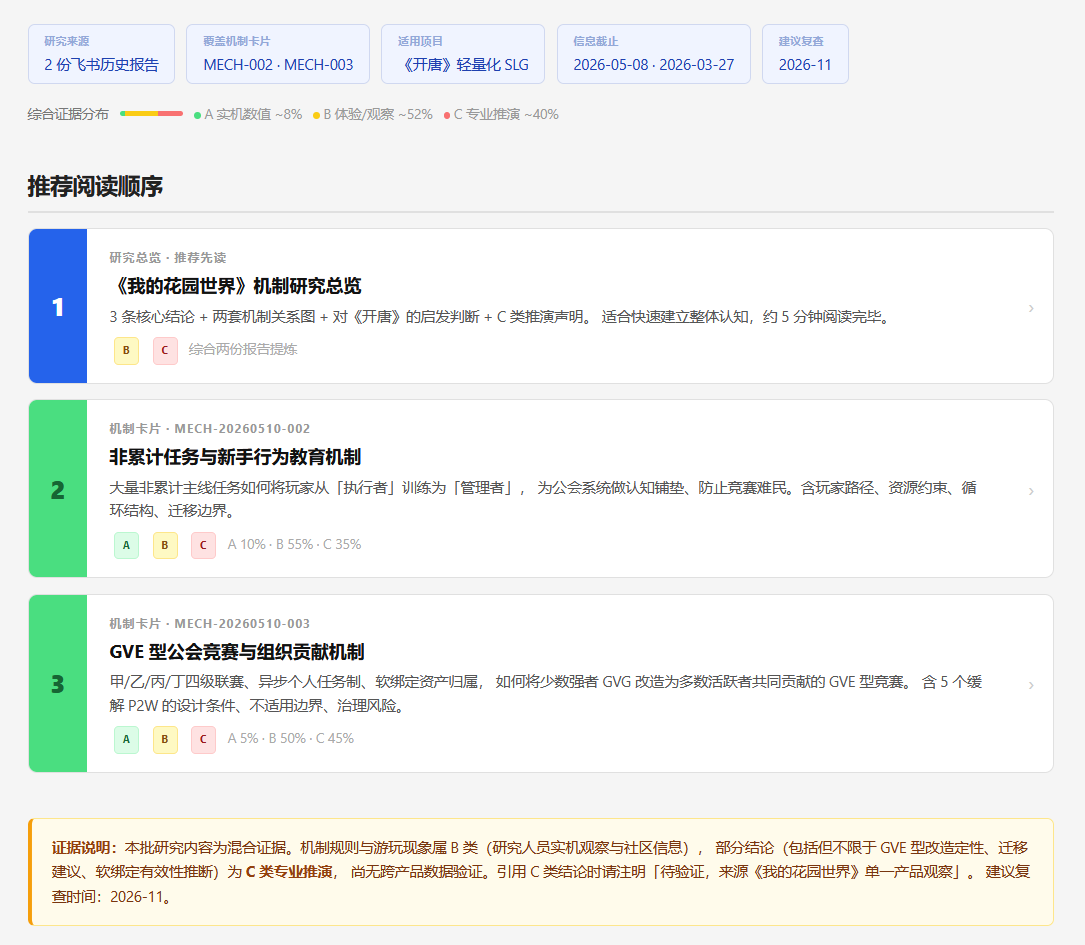
Task: Click 综合证据分布 label
Action: tap(69, 114)
